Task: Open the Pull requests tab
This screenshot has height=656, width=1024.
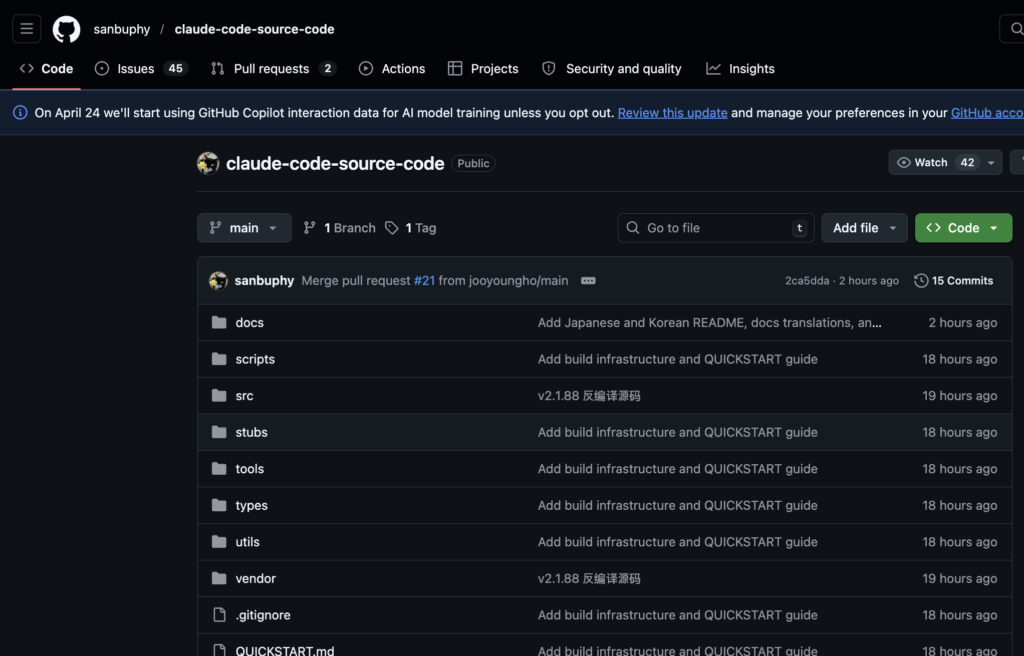Action: tap(273, 69)
